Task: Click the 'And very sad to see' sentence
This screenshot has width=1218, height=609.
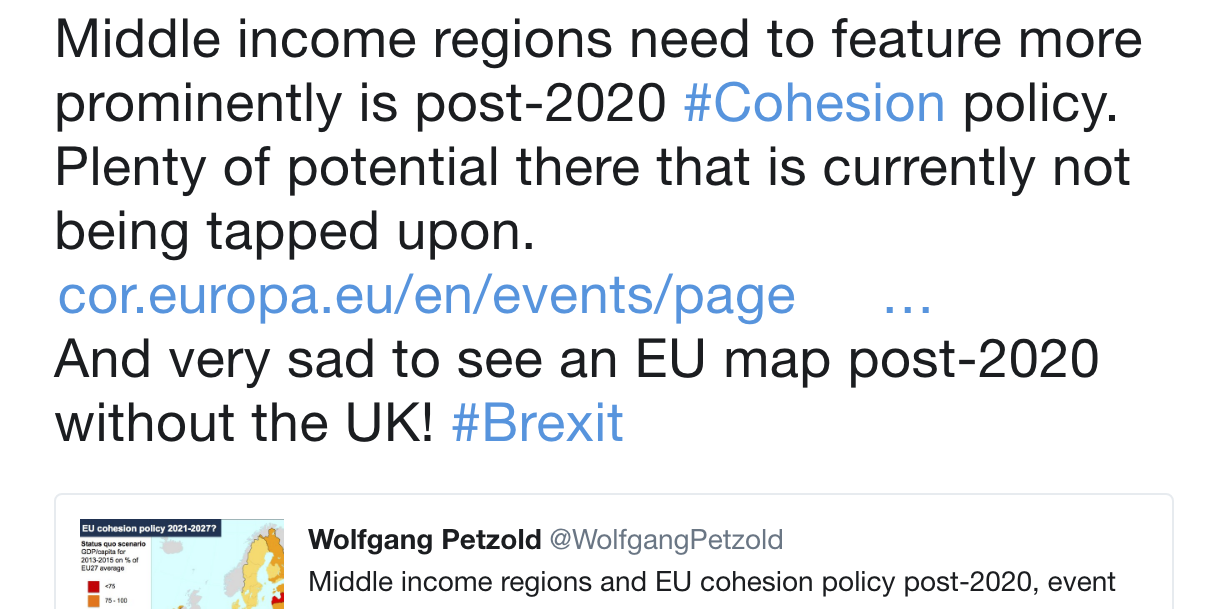Action: (576, 359)
